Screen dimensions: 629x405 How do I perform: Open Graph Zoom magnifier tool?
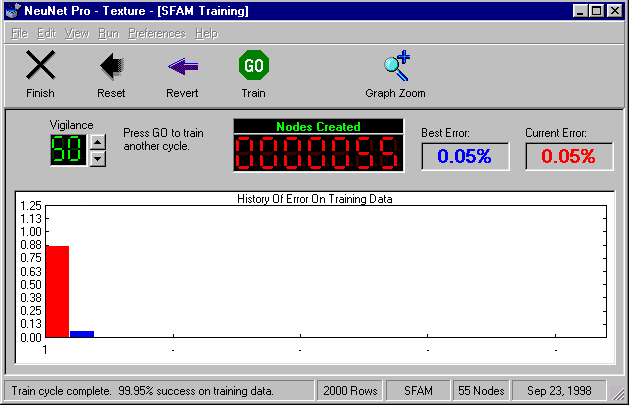[395, 67]
